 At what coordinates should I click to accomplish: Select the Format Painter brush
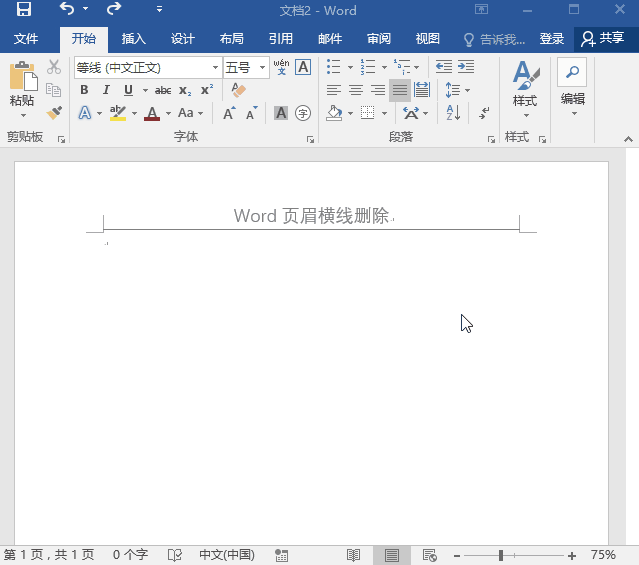54,113
